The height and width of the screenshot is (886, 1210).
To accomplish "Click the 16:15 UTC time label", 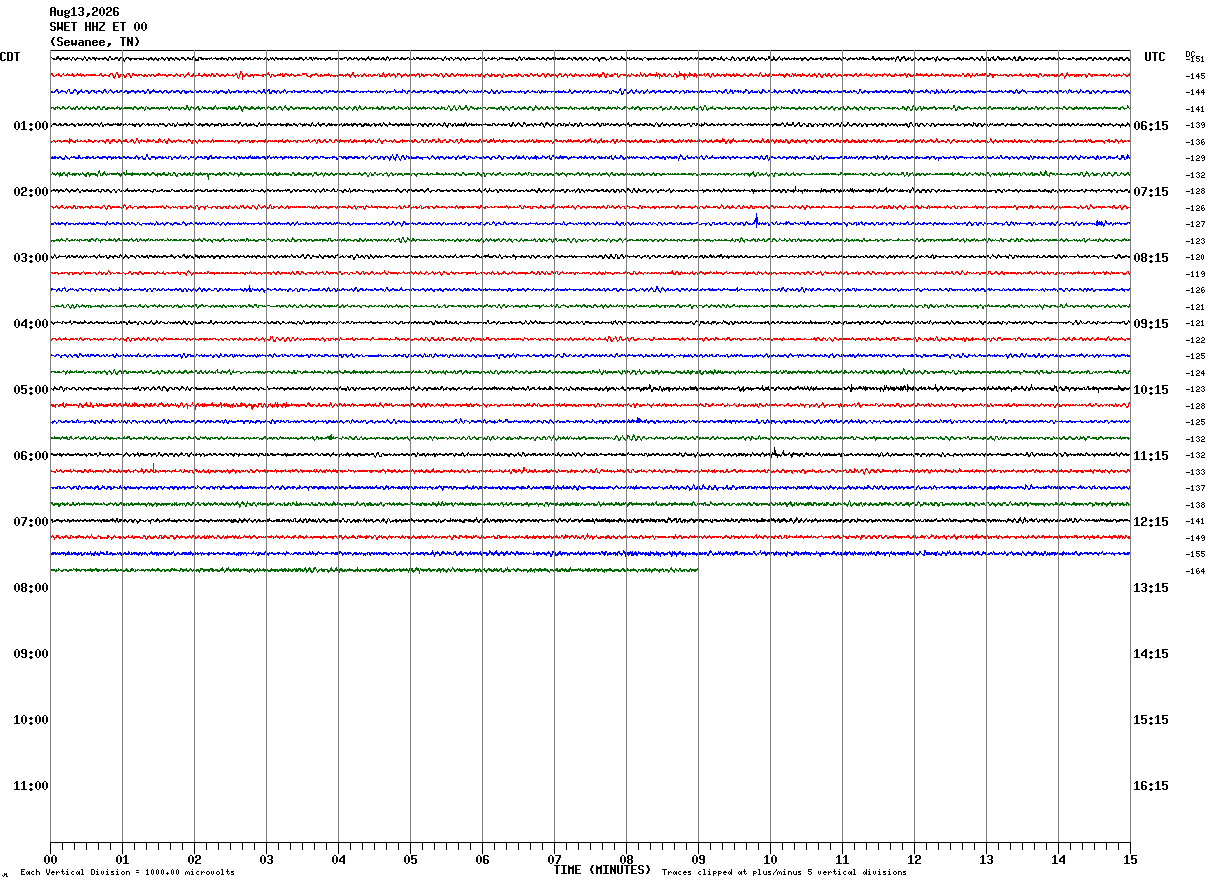I will click(1151, 786).
